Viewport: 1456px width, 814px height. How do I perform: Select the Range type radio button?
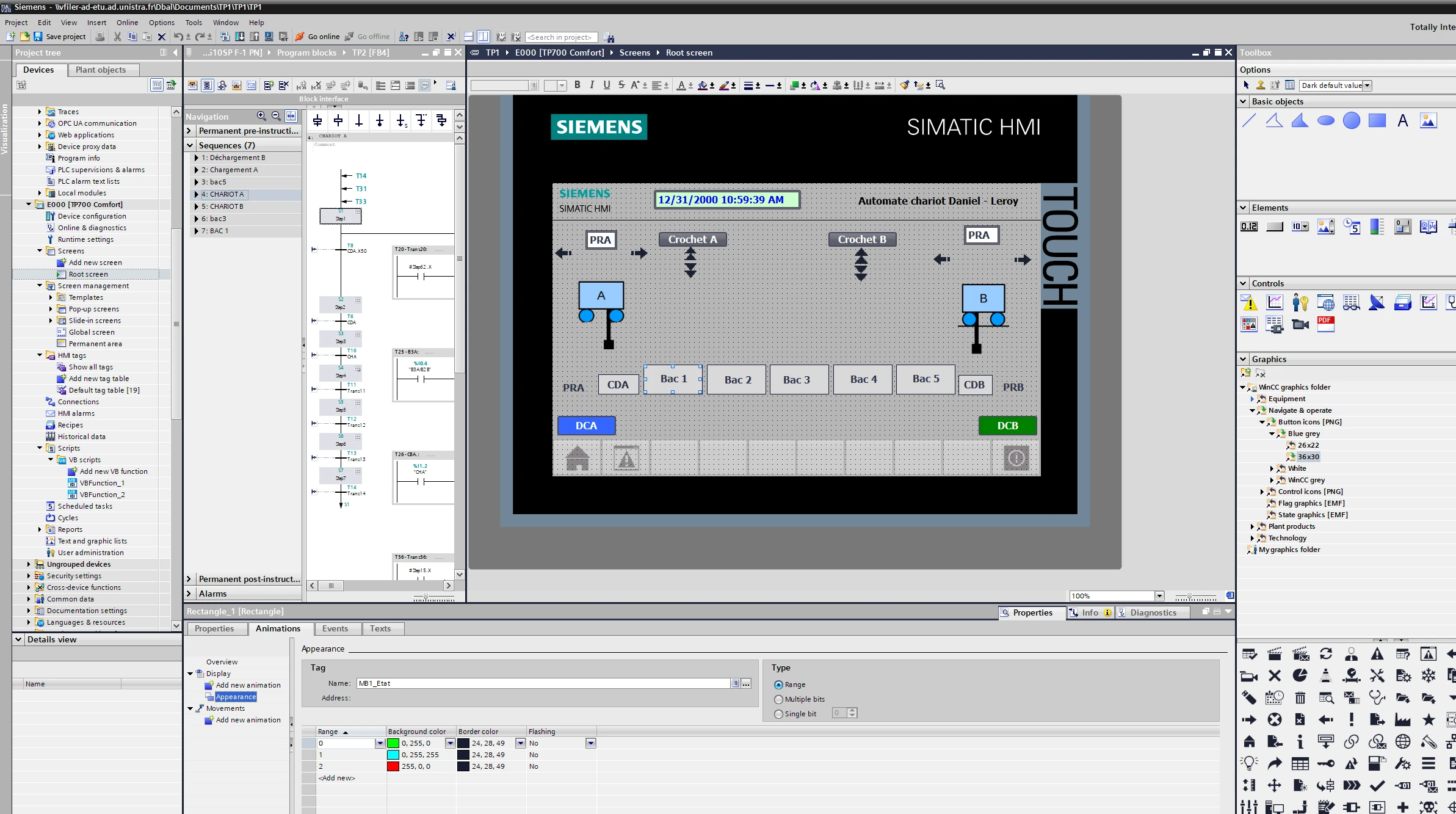[x=778, y=685]
